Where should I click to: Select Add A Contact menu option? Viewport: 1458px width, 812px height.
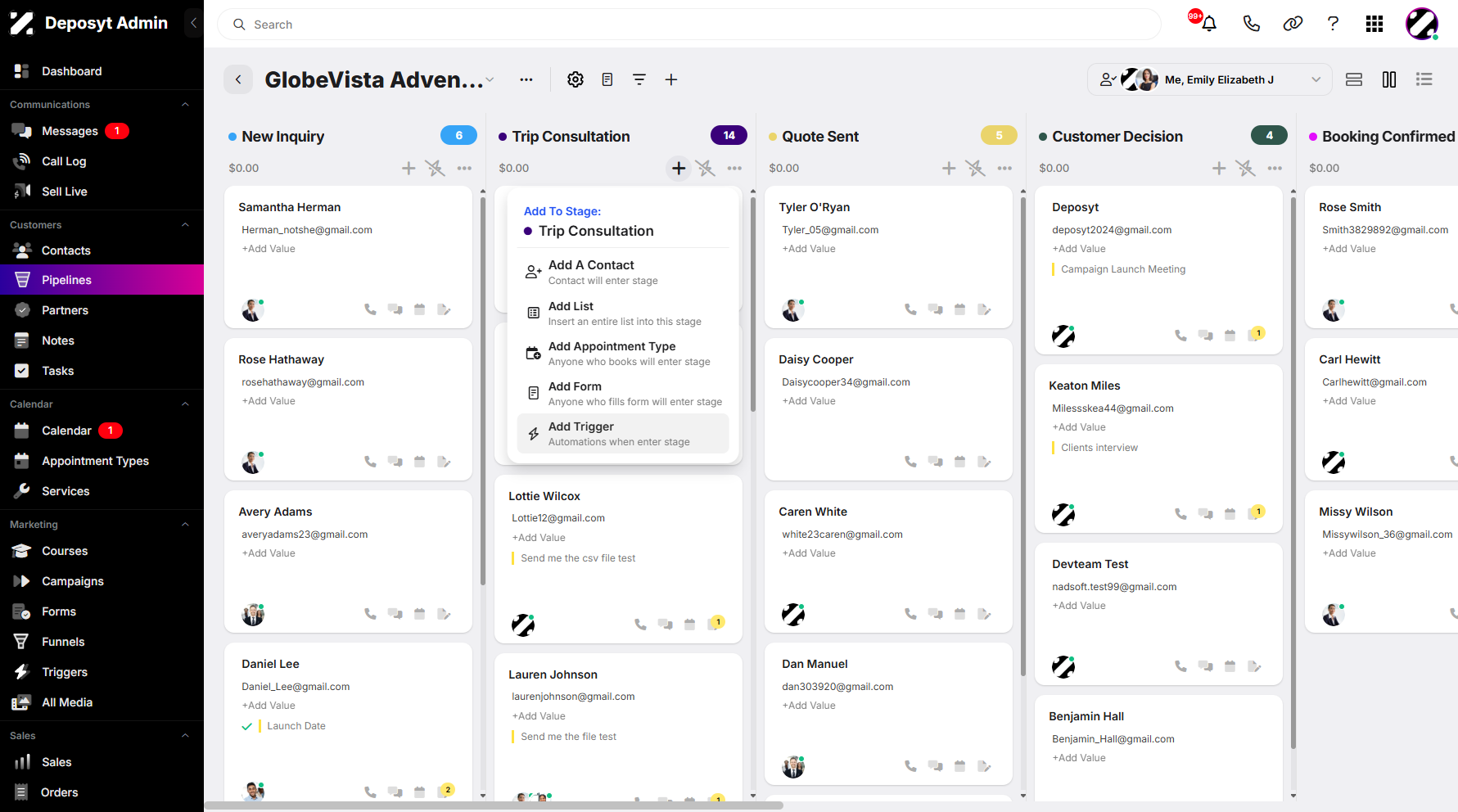click(623, 273)
